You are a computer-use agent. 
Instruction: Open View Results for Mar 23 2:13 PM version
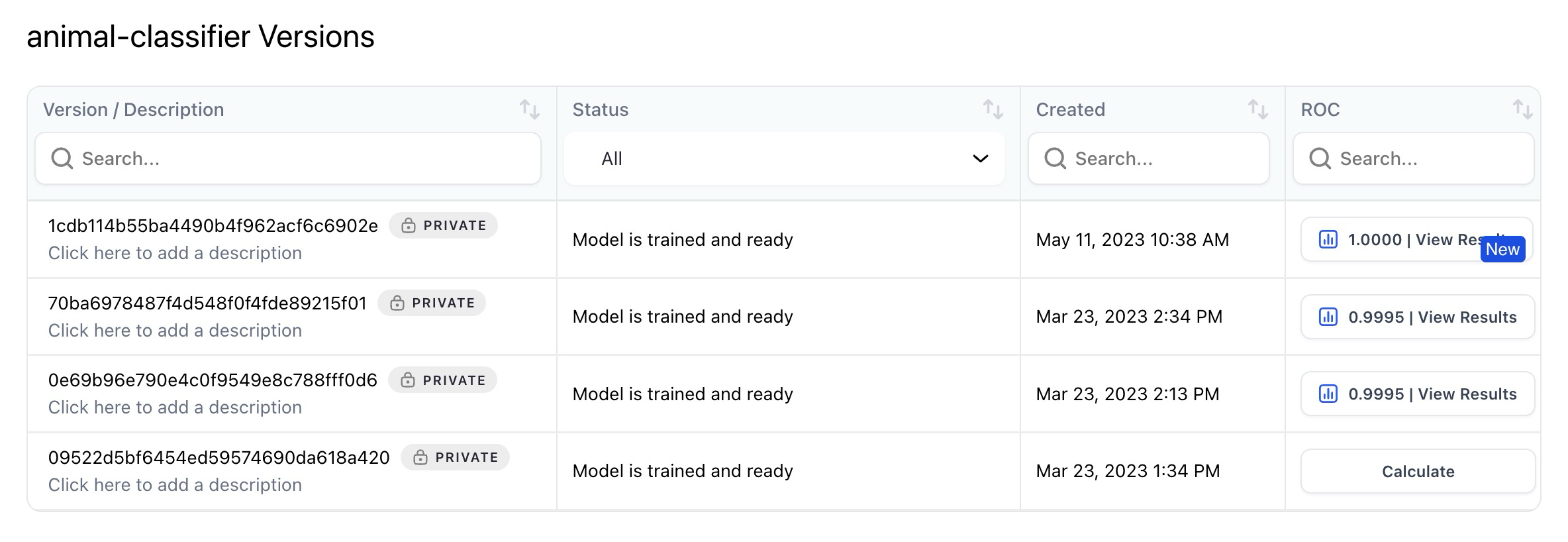[x=1418, y=394]
